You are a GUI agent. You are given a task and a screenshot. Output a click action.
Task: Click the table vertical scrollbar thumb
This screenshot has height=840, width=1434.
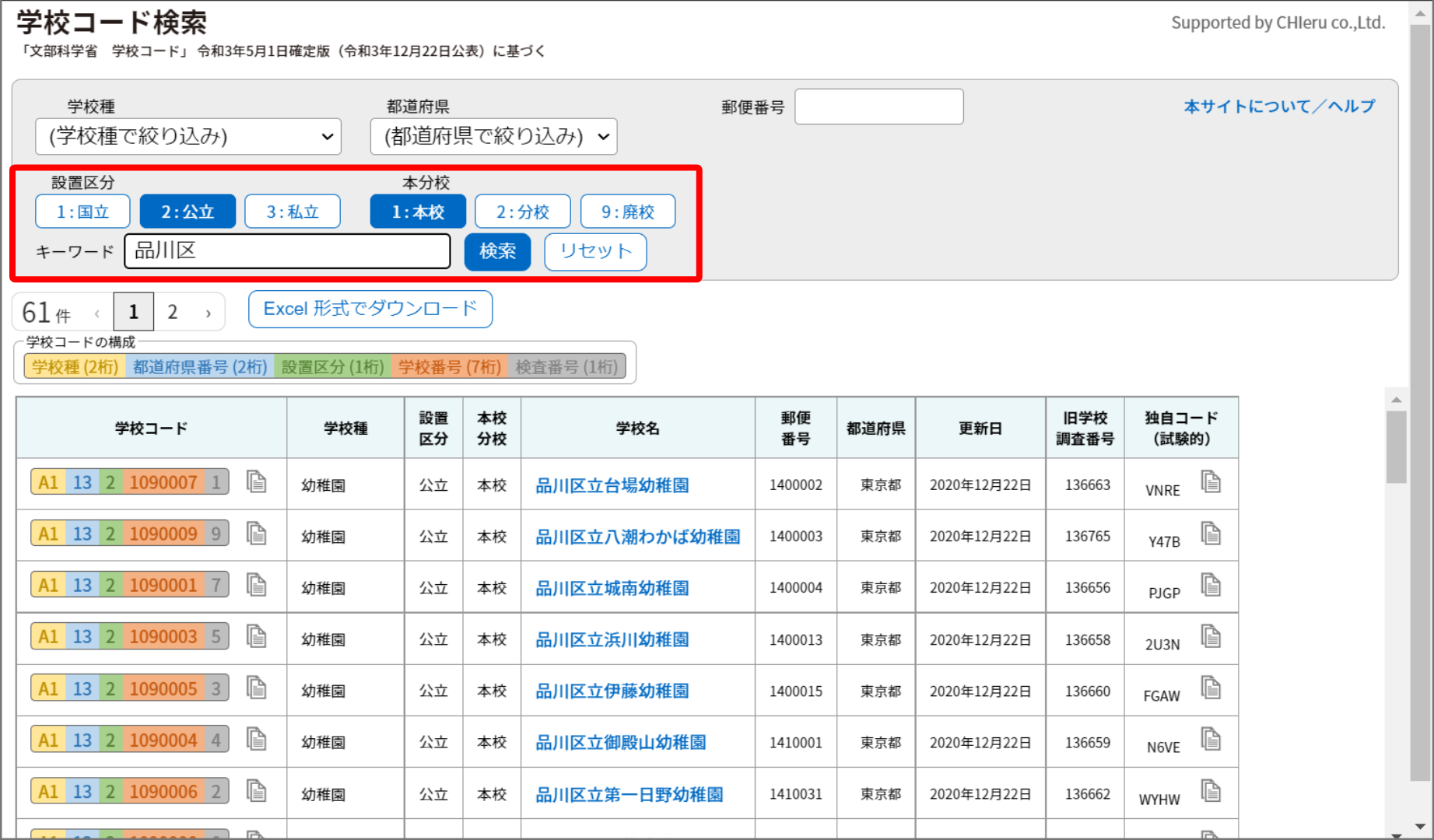(1397, 447)
